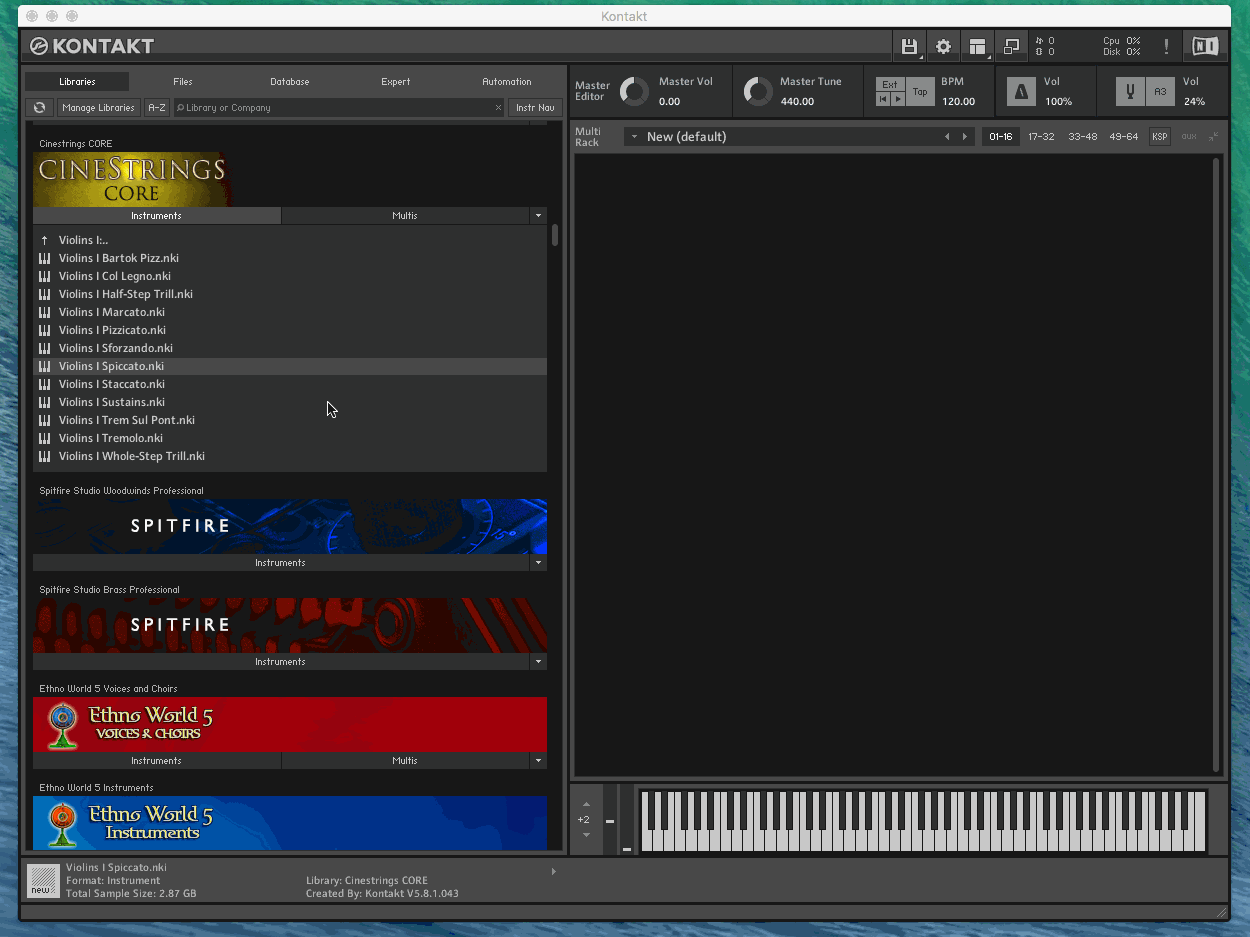This screenshot has width=1250, height=937.
Task: Toggle A-Z library sorting
Action: pyautogui.click(x=157, y=107)
